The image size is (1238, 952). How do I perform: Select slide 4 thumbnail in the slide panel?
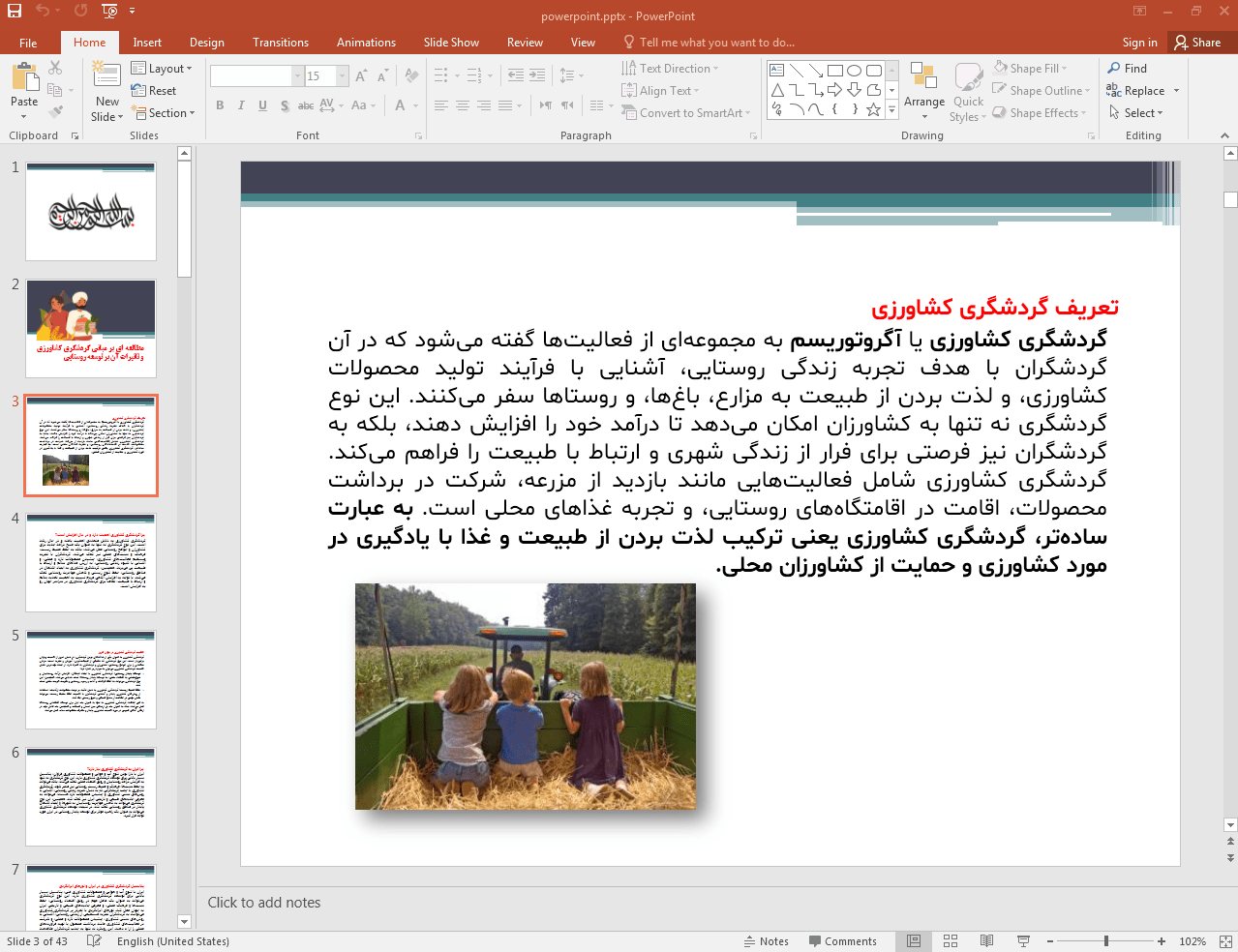(91, 563)
